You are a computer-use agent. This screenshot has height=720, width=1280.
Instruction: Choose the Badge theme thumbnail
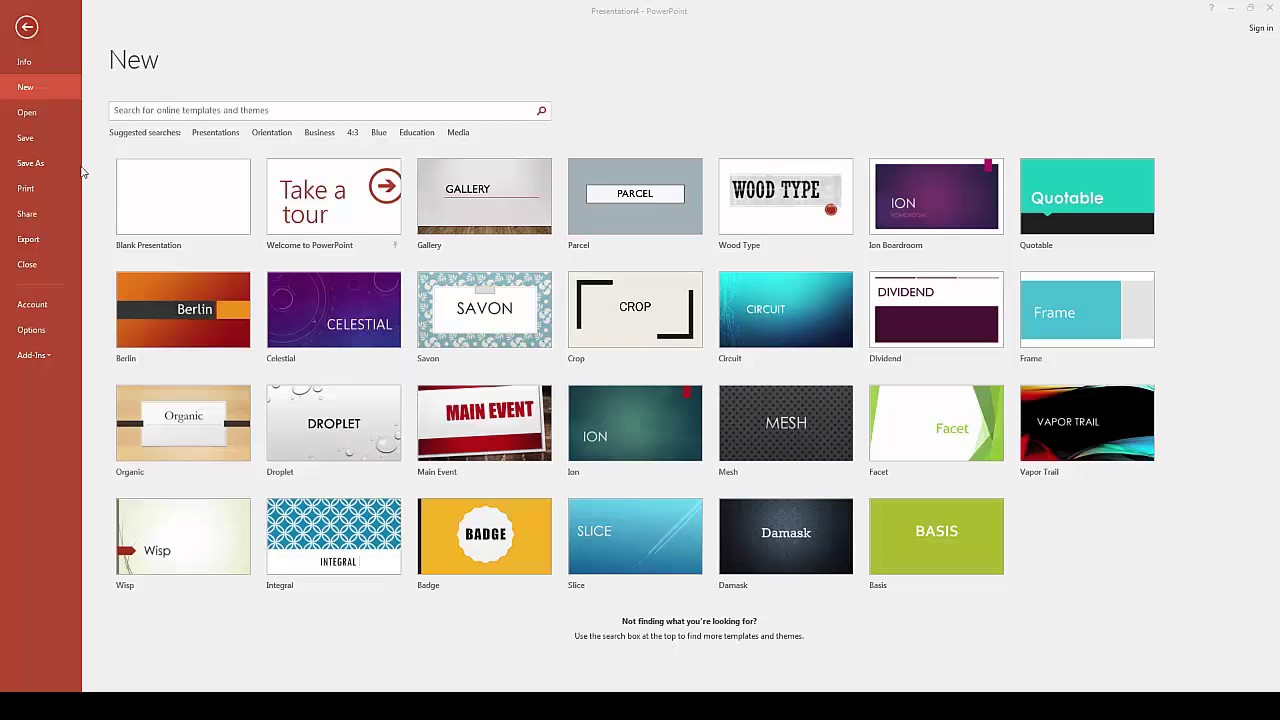[484, 537]
